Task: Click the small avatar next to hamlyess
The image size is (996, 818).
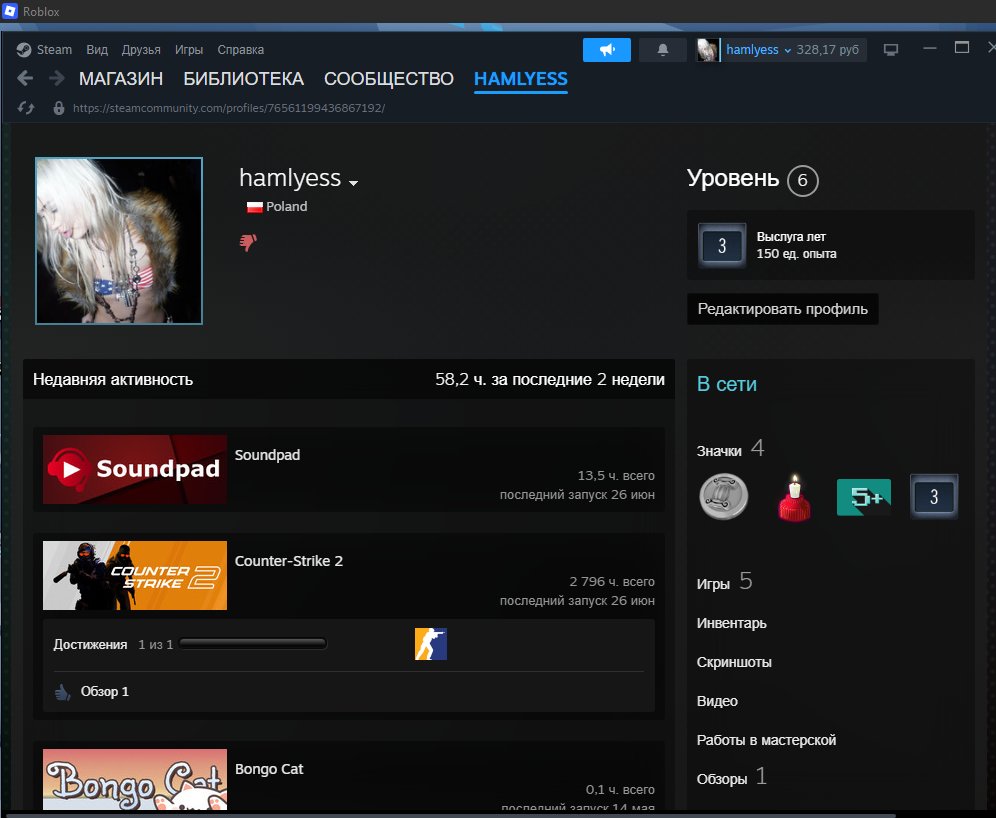Action: 708,50
